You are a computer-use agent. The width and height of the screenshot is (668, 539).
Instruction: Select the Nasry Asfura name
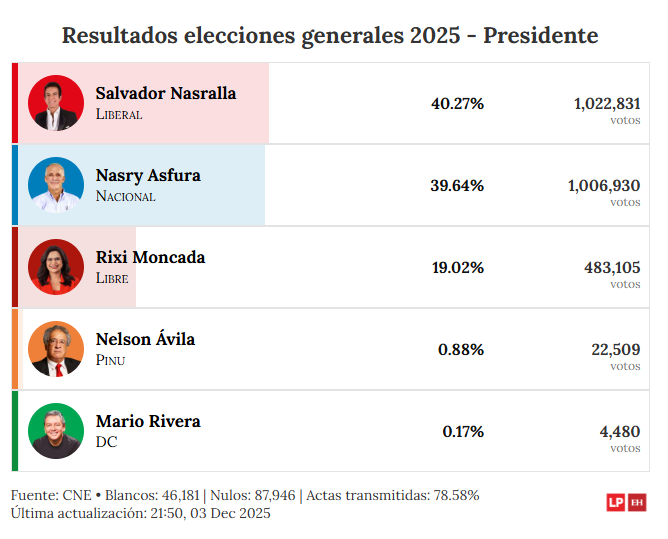pos(148,175)
